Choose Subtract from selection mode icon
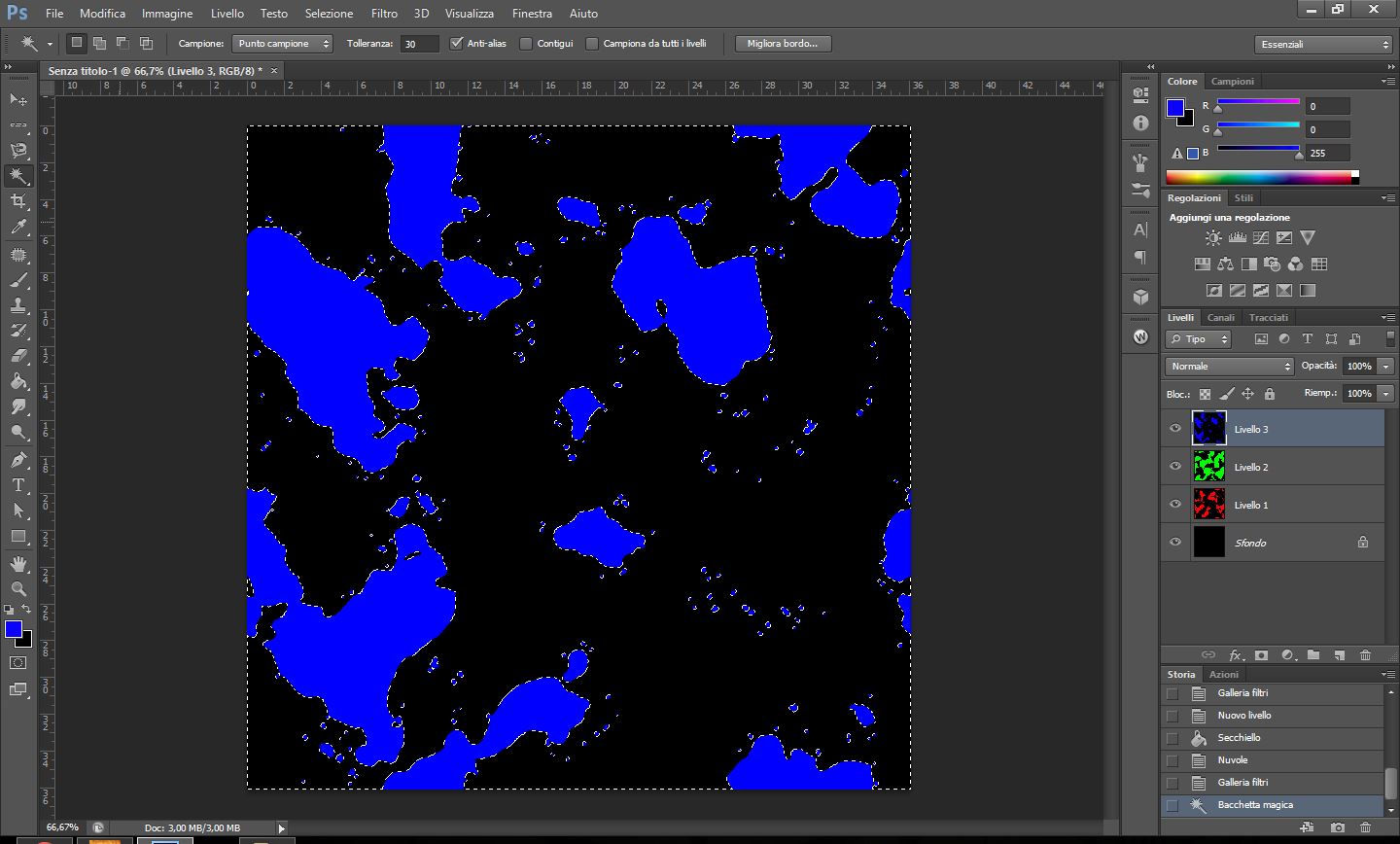Screen dimensions: 1400x844 (x=122, y=44)
